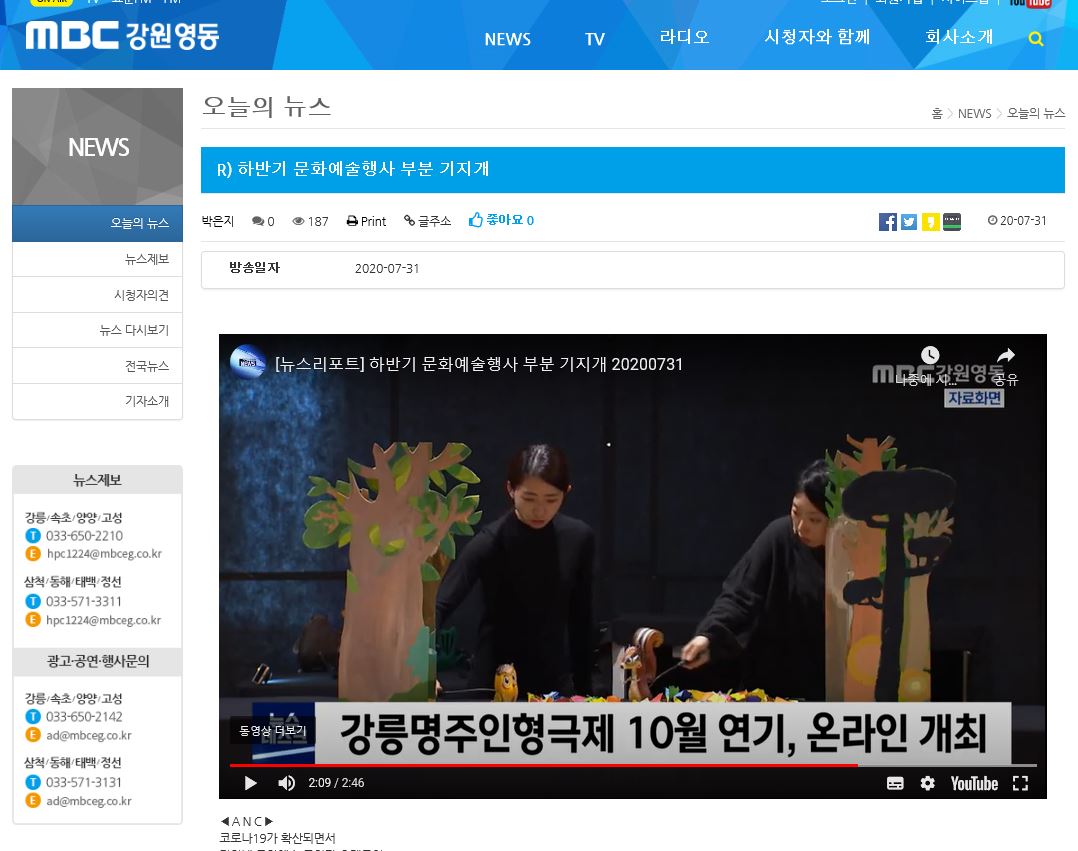This screenshot has width=1078, height=851.
Task: Open the NEWS top navigation menu
Action: tap(507, 39)
